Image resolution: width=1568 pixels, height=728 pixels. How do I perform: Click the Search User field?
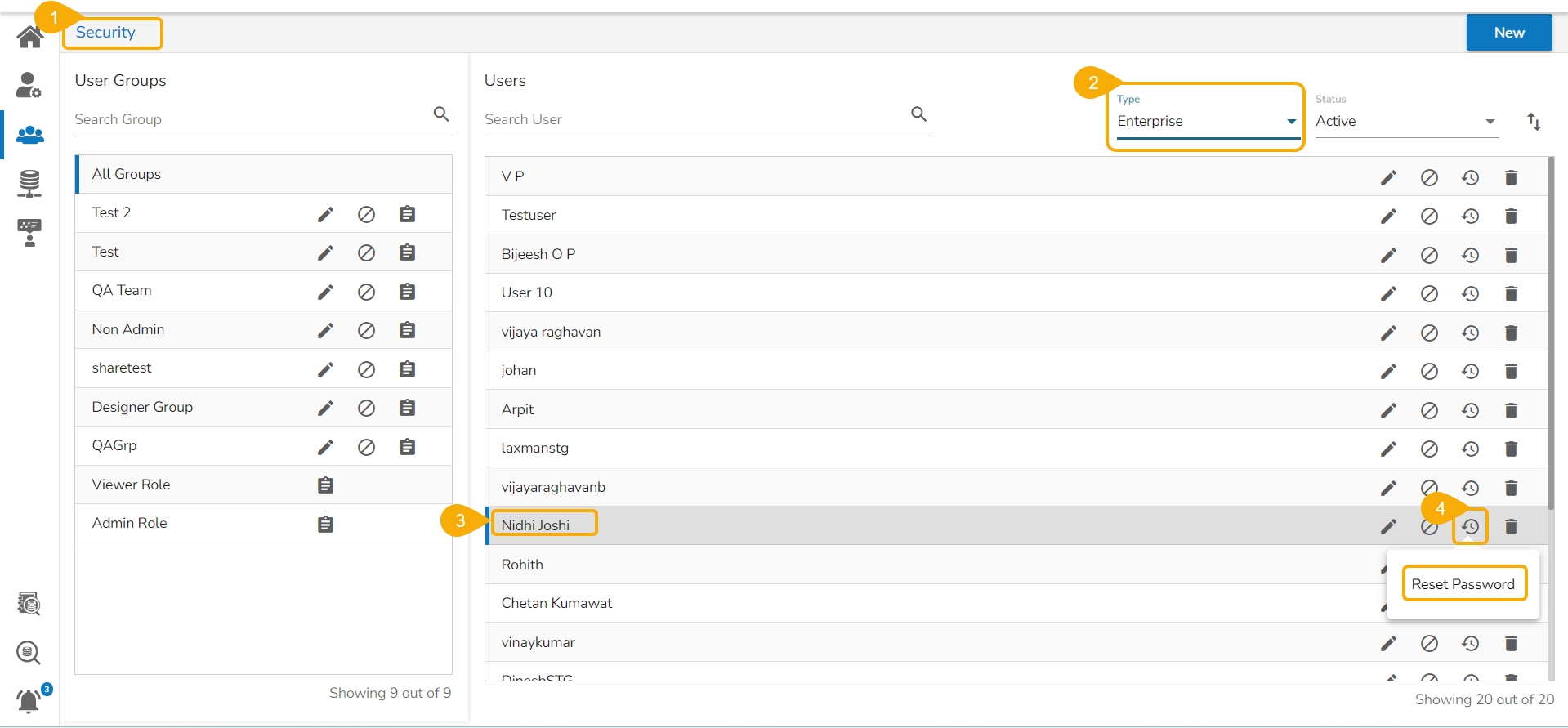coord(695,119)
